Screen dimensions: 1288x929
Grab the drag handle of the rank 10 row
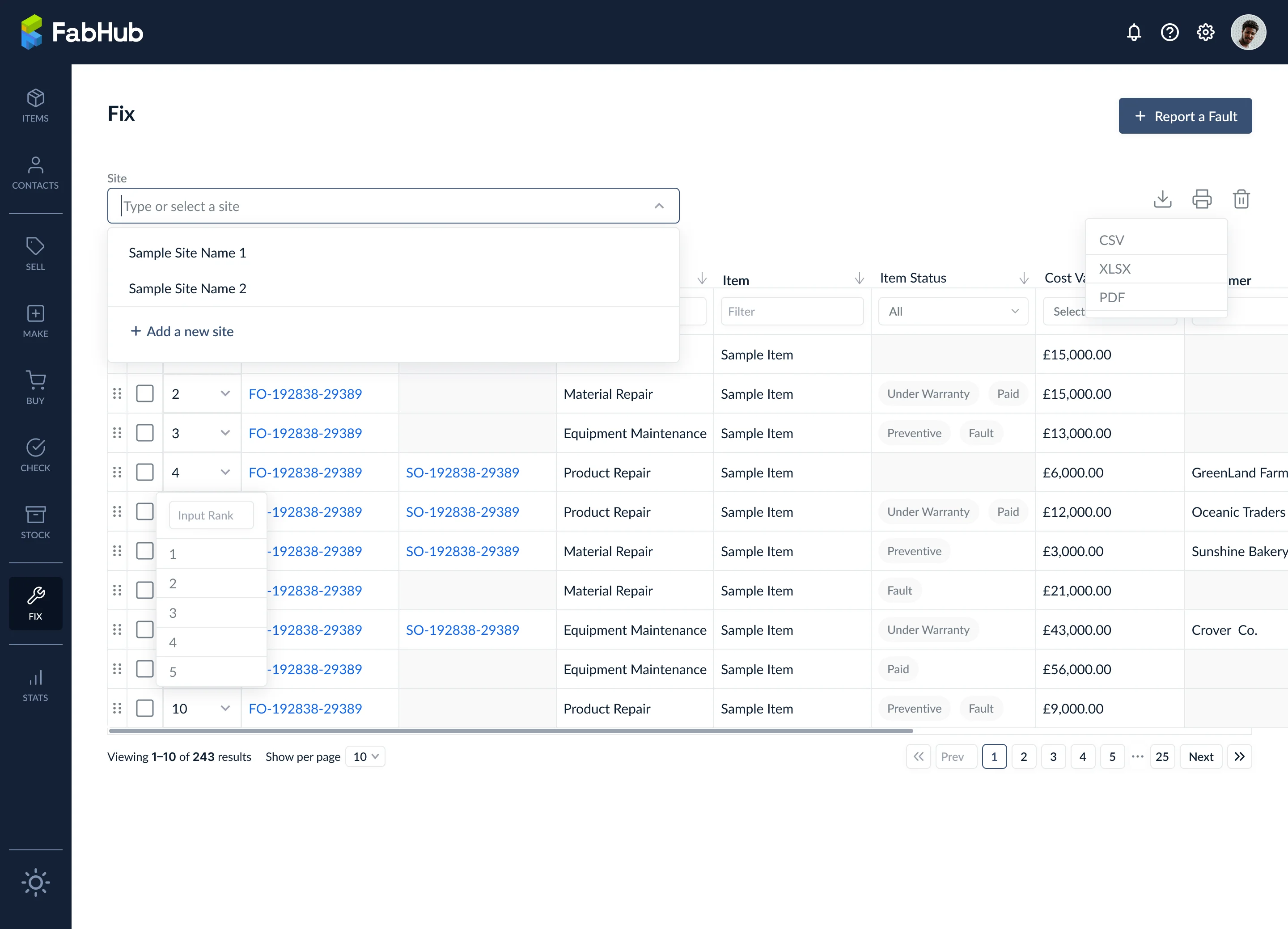[117, 708]
